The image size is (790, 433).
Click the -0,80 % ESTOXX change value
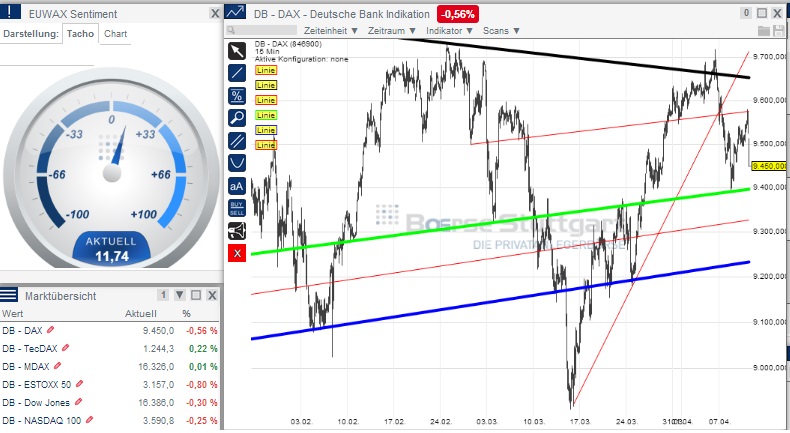[202, 385]
